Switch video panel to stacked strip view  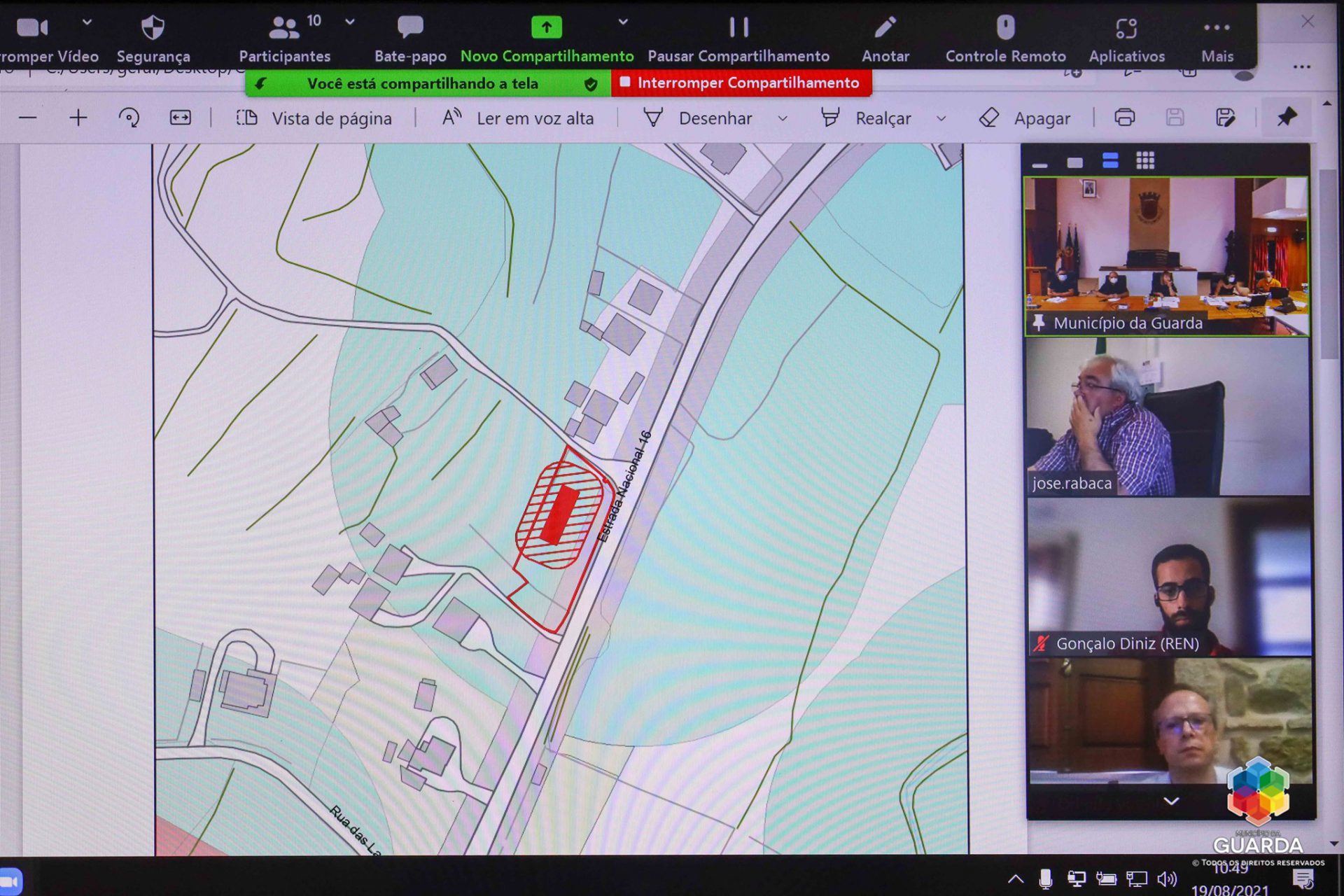click(1110, 161)
